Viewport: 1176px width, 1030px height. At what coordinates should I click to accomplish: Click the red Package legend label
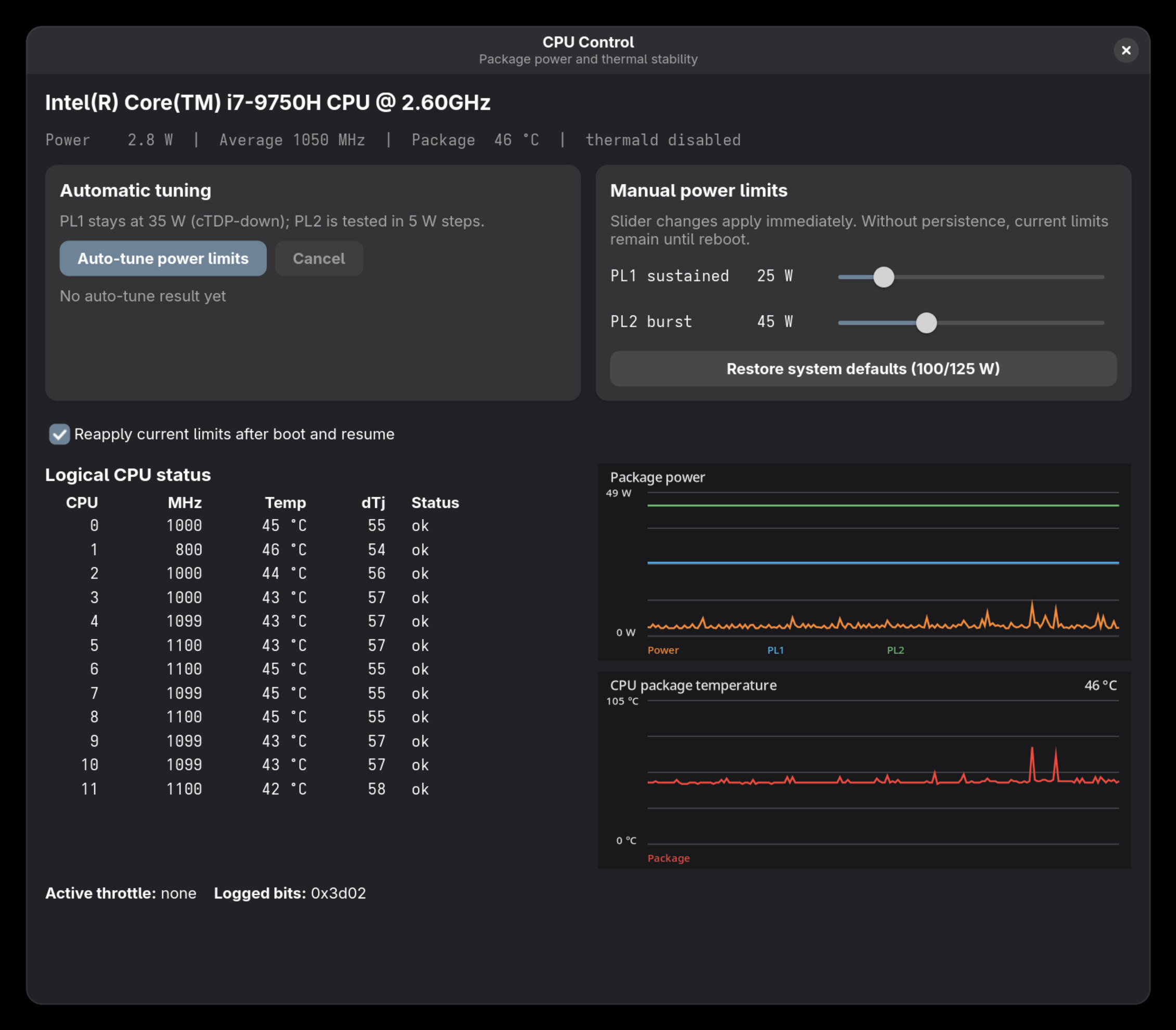668,858
